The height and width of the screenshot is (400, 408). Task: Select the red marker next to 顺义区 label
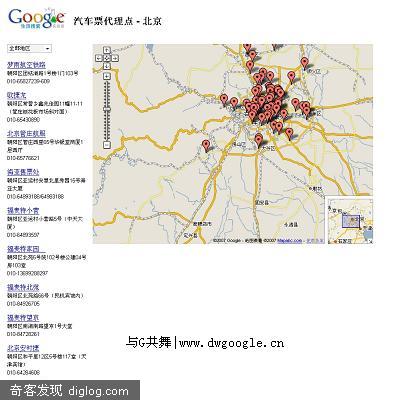click(304, 63)
